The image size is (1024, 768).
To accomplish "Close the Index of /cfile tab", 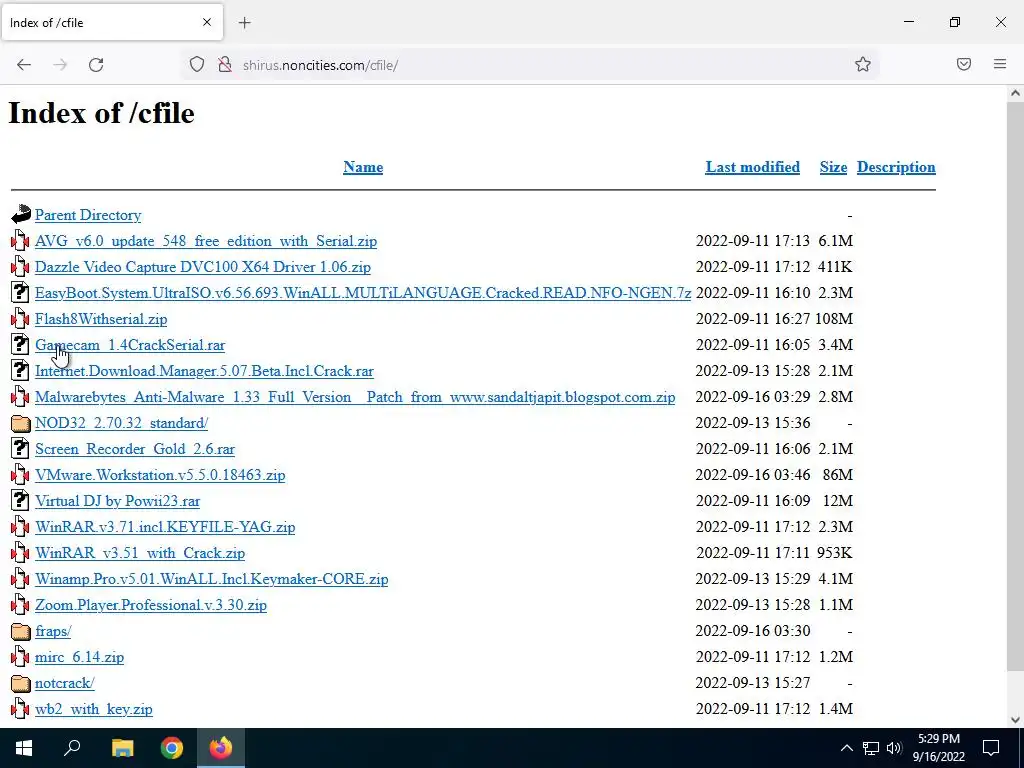I will [x=207, y=22].
